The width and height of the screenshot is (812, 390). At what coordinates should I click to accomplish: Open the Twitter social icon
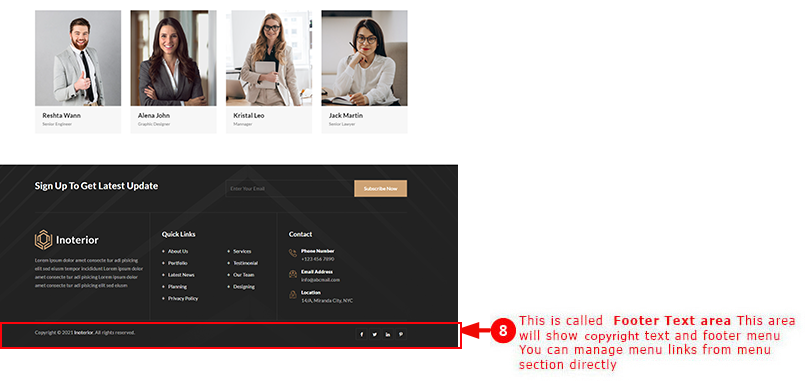pos(374,334)
